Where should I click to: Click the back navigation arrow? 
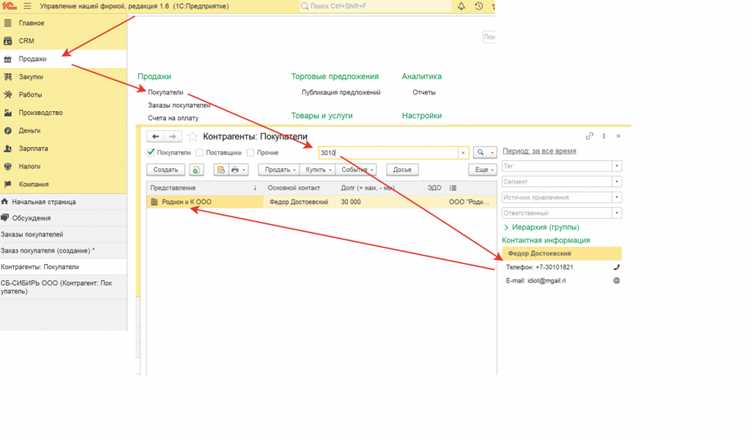click(155, 137)
